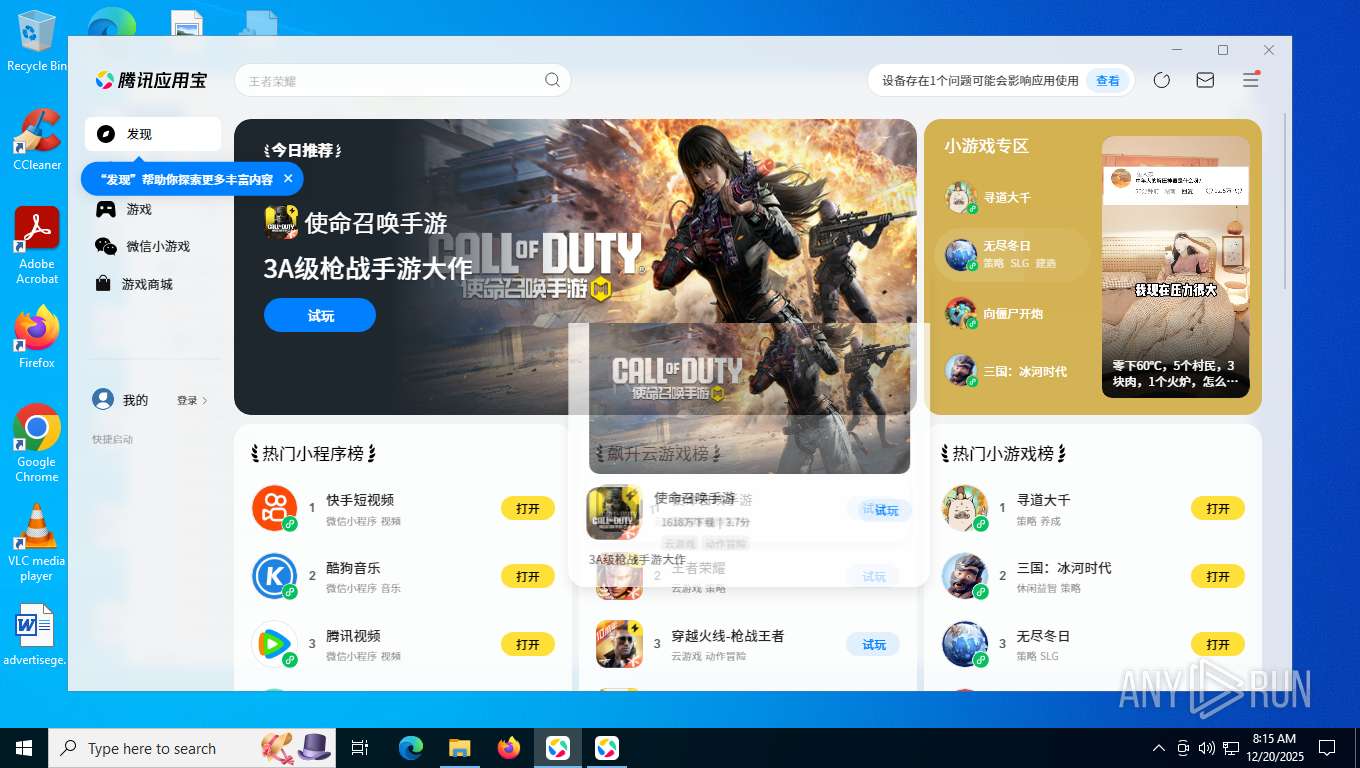Click the 热门小程序榜 heading
The height and width of the screenshot is (768, 1360).
coord(313,453)
